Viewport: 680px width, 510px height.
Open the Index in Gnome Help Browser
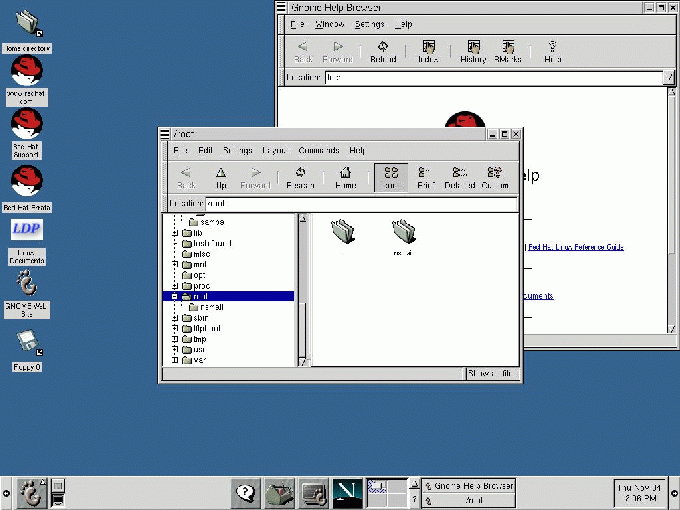(428, 51)
